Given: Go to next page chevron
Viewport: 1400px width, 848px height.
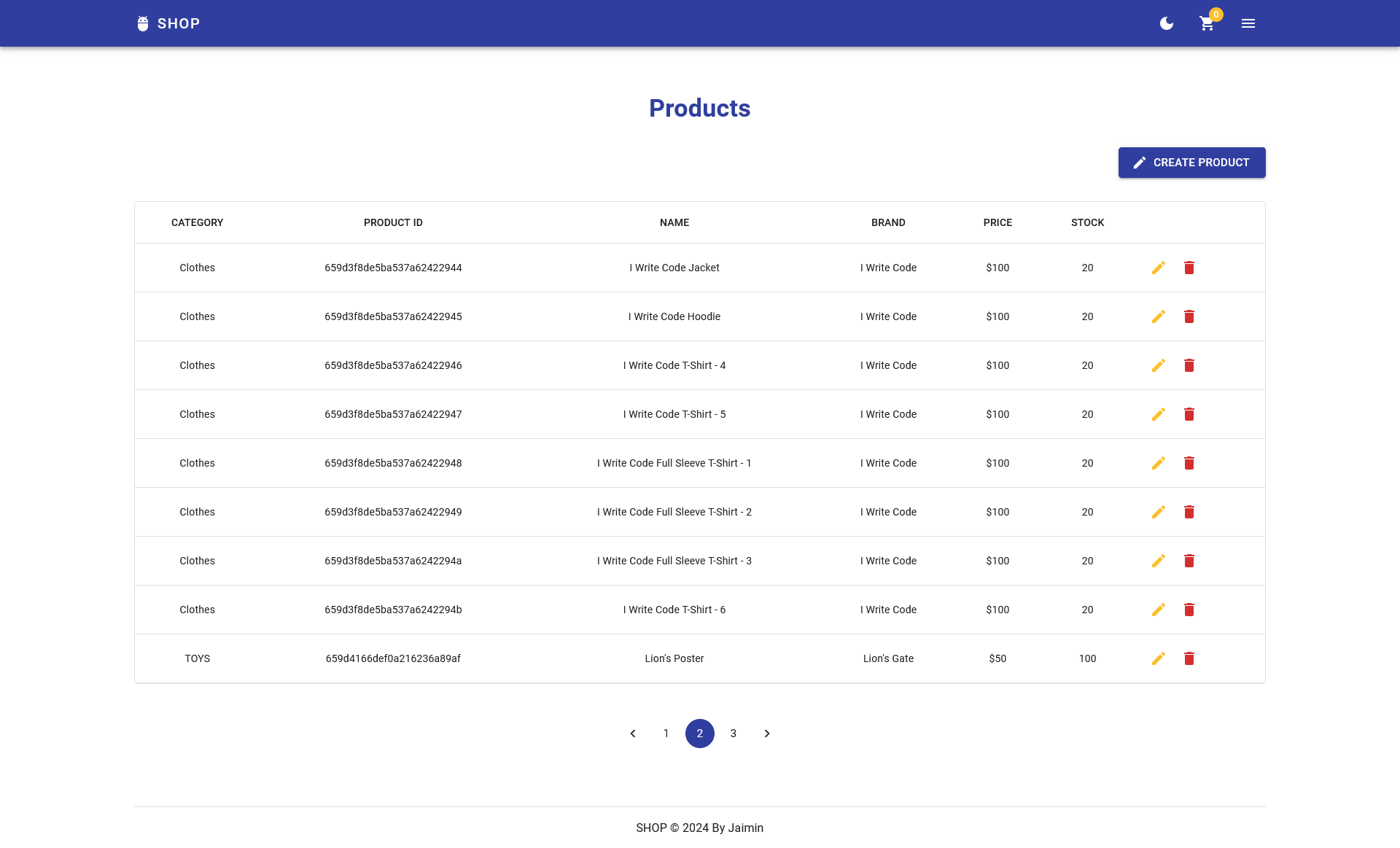Looking at the screenshot, I should click(x=767, y=734).
